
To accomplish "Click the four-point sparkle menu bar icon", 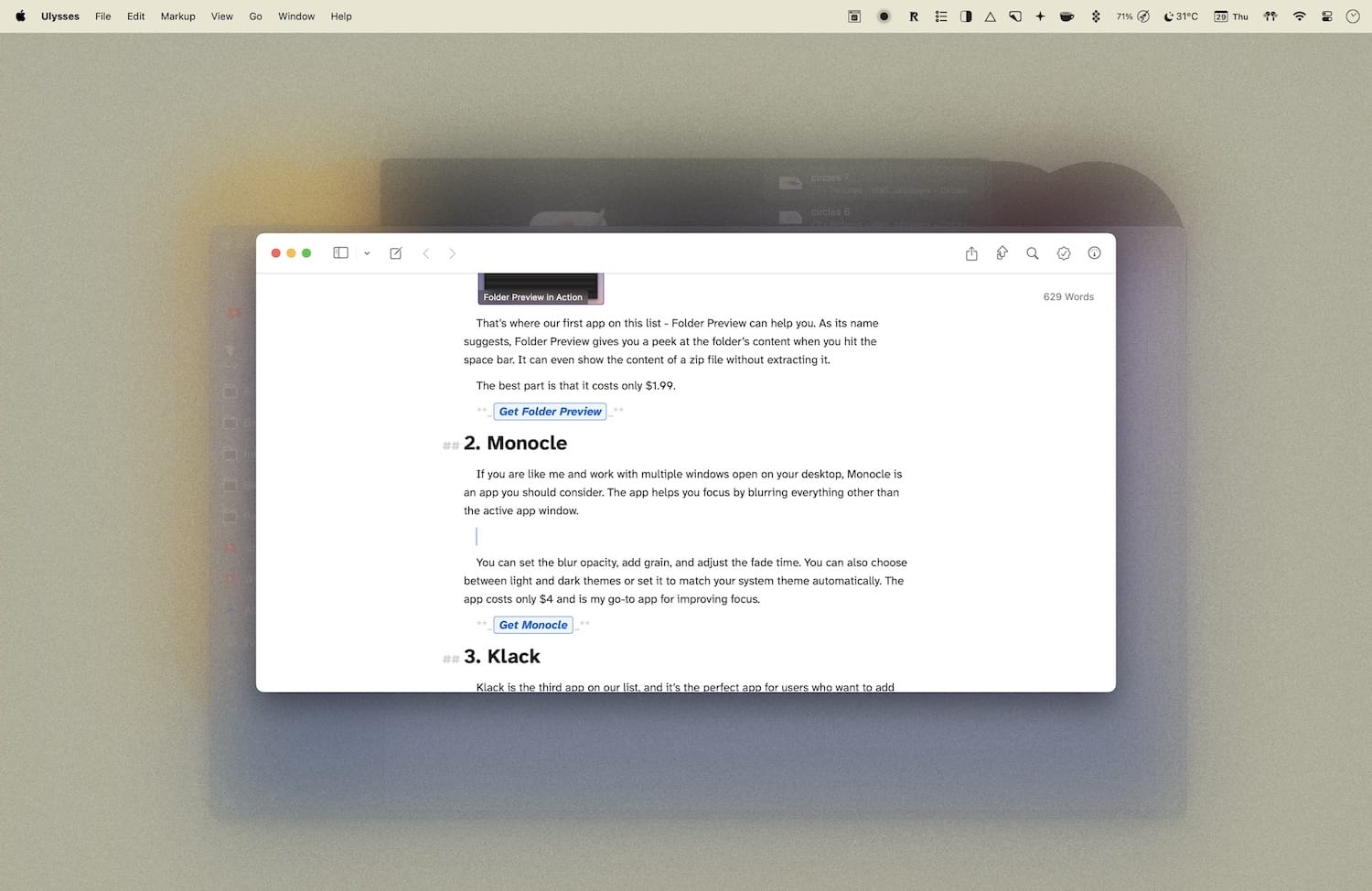I will (x=1040, y=16).
